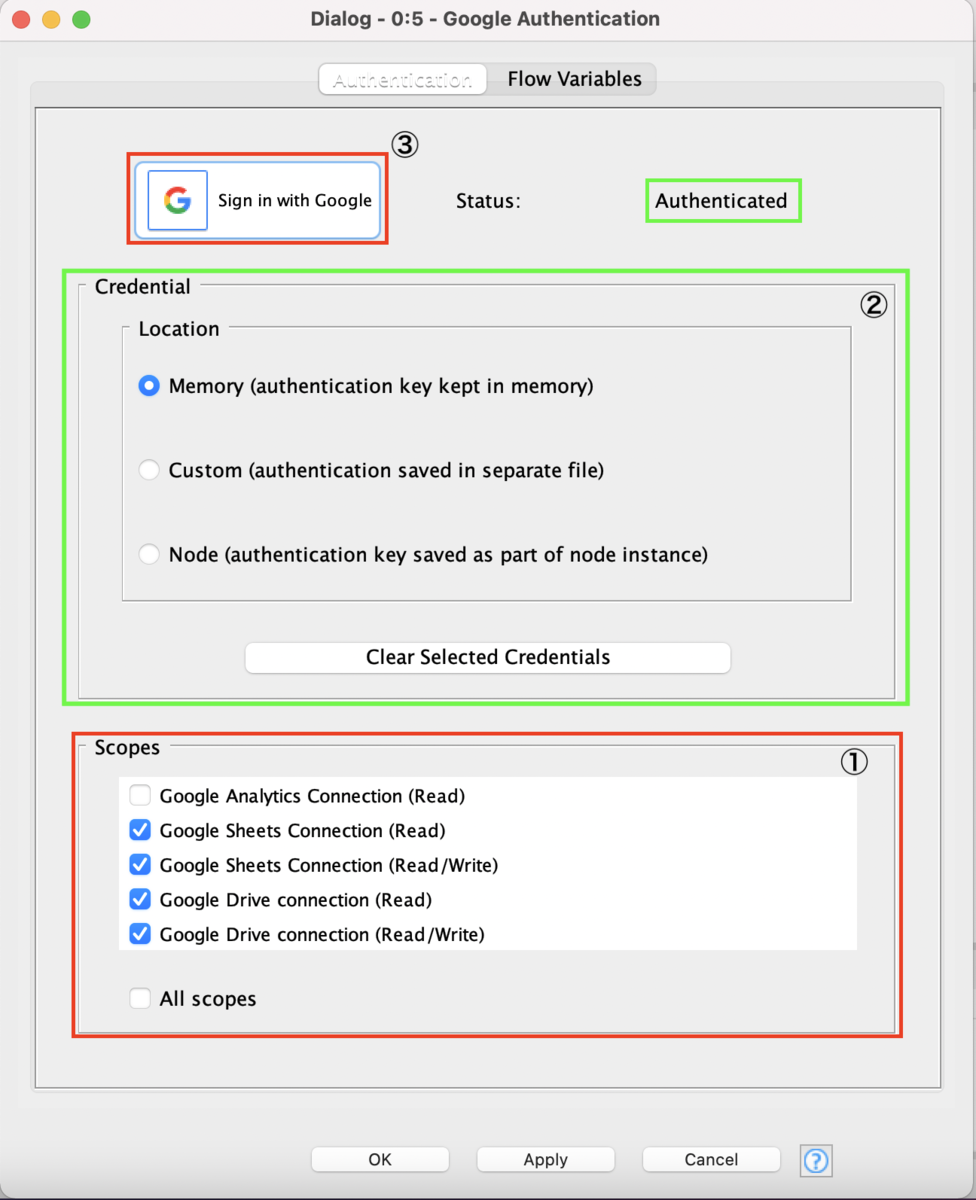Screen dimensions: 976x1200
Task: Cancel the Google Authentication dialog
Action: coord(711,1159)
